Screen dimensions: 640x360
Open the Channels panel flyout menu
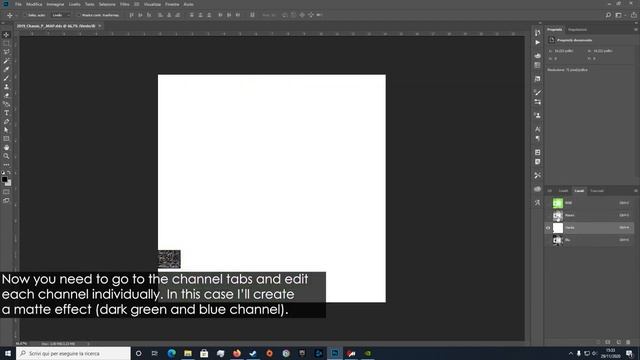coord(636,191)
